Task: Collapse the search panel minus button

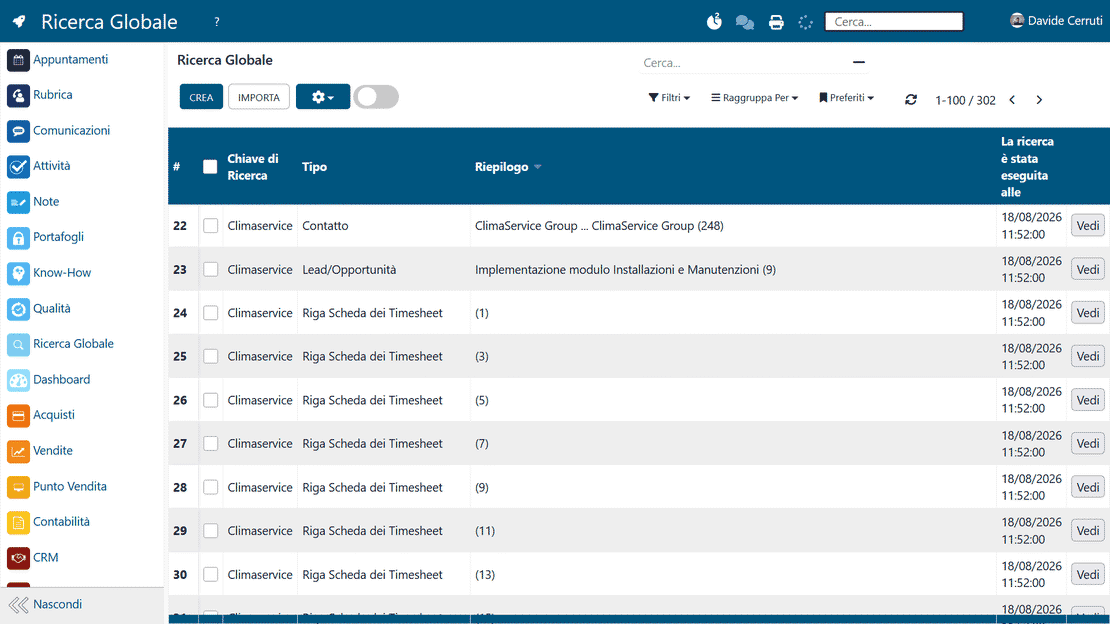Action: [859, 62]
